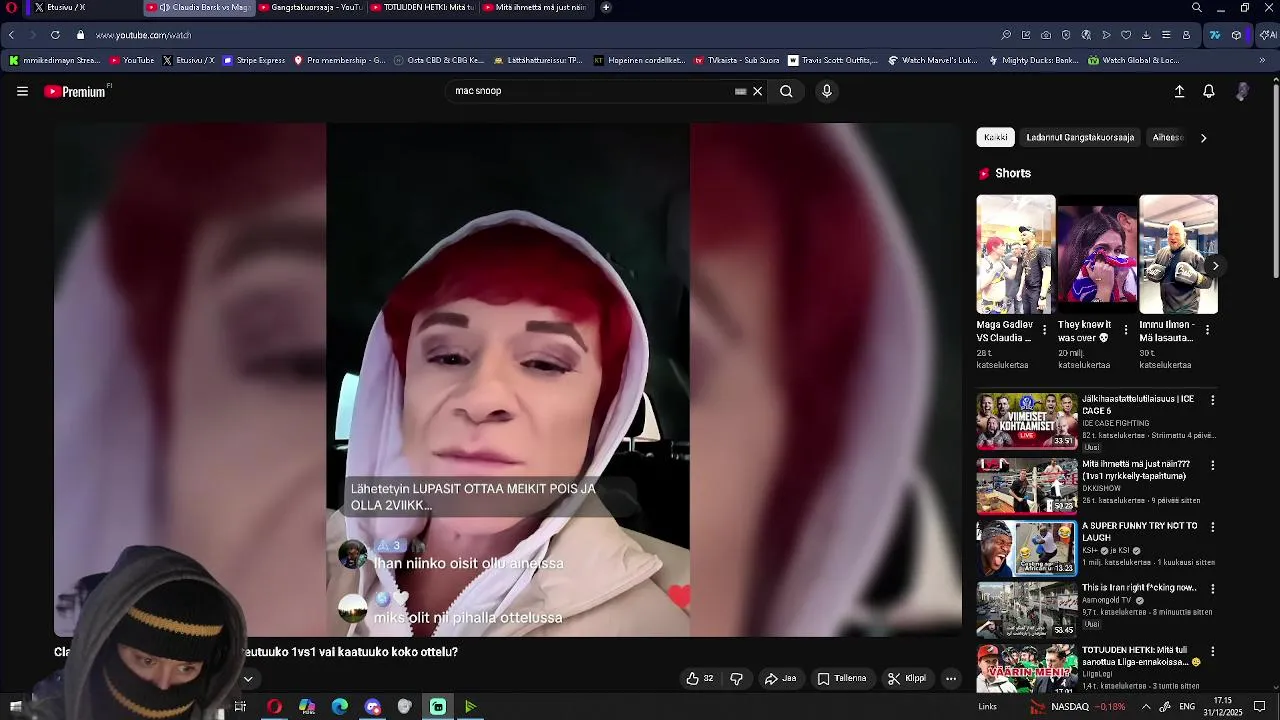Open options for 'This is Iran right' video
This screenshot has width=1280, height=720.
[x=1213, y=589]
